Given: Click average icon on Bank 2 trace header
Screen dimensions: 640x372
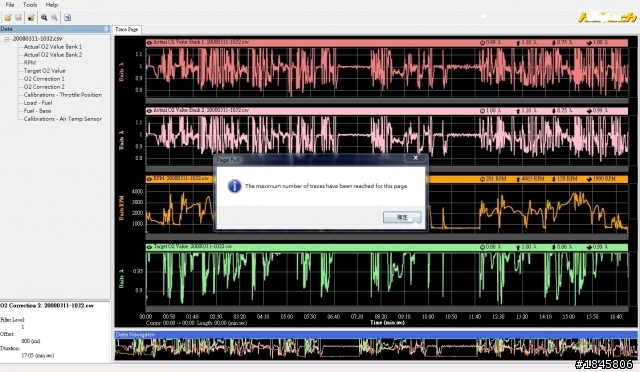Looking at the screenshot, I should point(589,111).
